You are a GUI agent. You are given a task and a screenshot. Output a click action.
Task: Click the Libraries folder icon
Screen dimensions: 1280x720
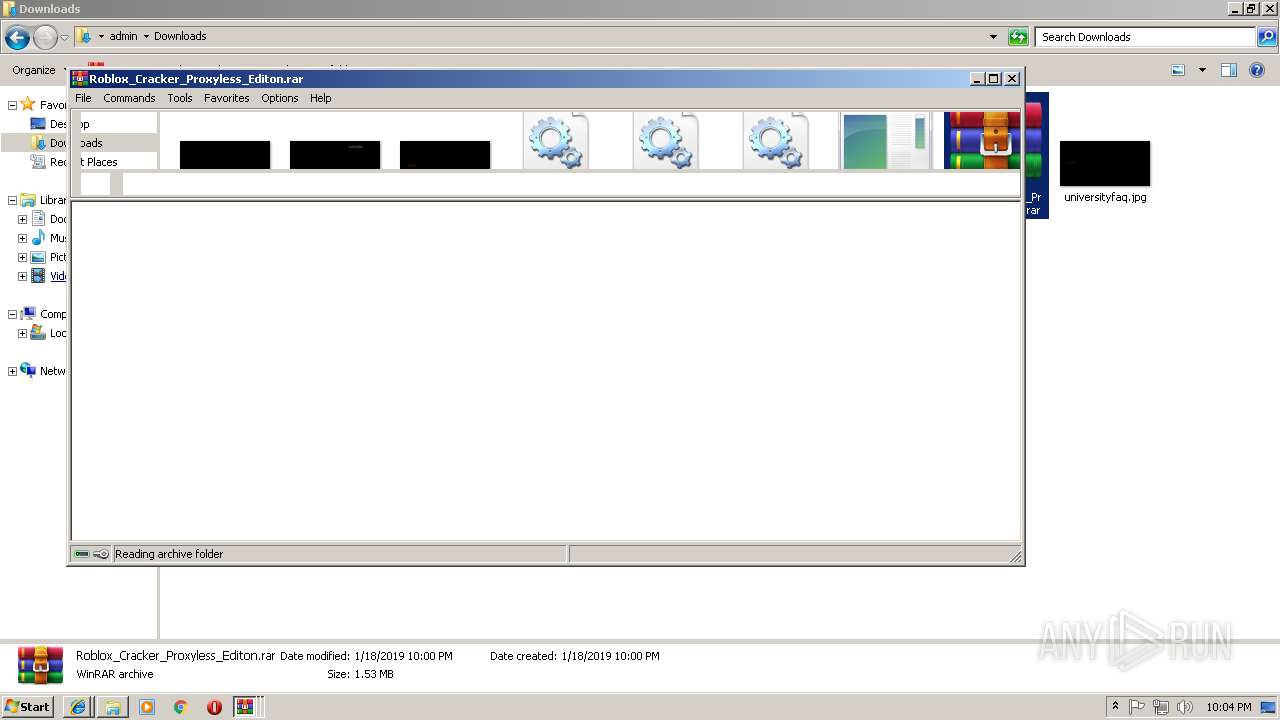coord(28,200)
